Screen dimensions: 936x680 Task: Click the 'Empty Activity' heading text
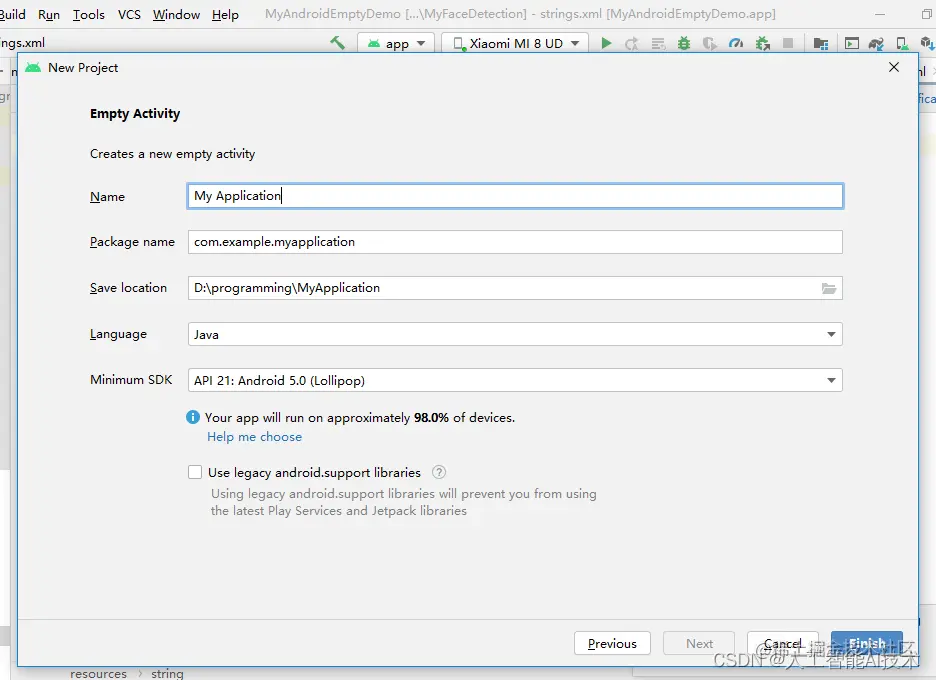point(135,113)
